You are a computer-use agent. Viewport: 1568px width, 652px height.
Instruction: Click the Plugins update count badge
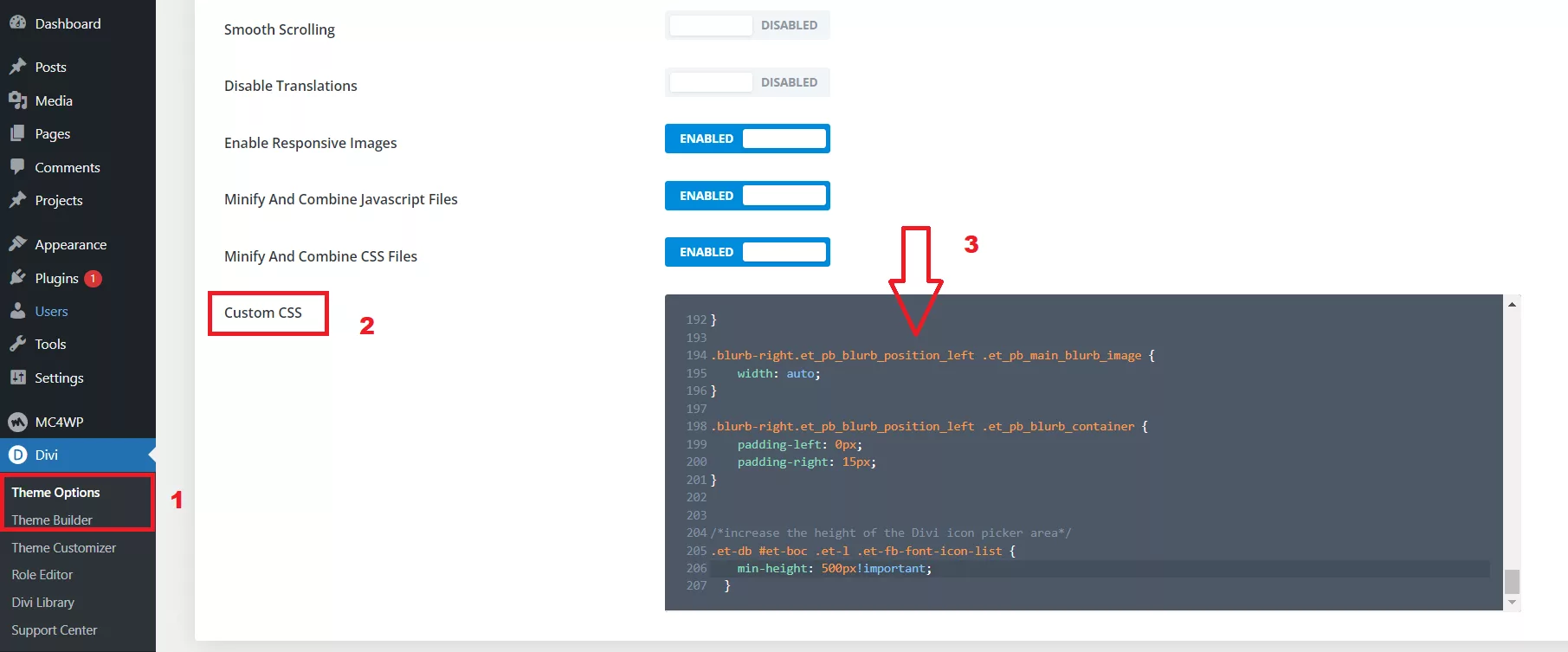[x=94, y=278]
